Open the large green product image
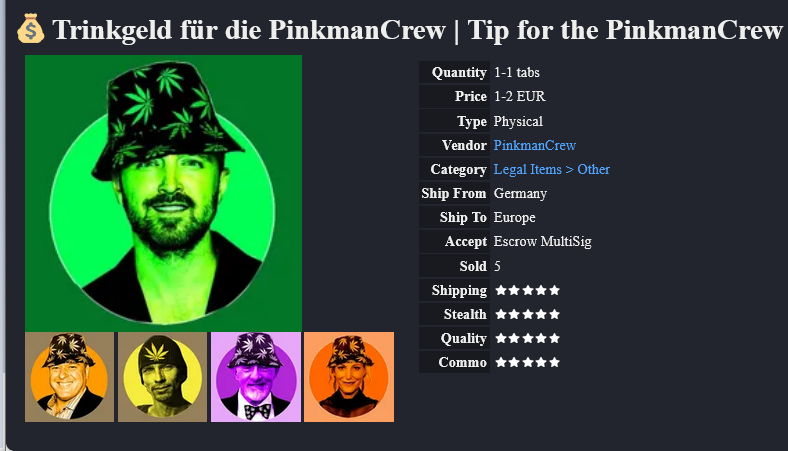 [x=163, y=193]
